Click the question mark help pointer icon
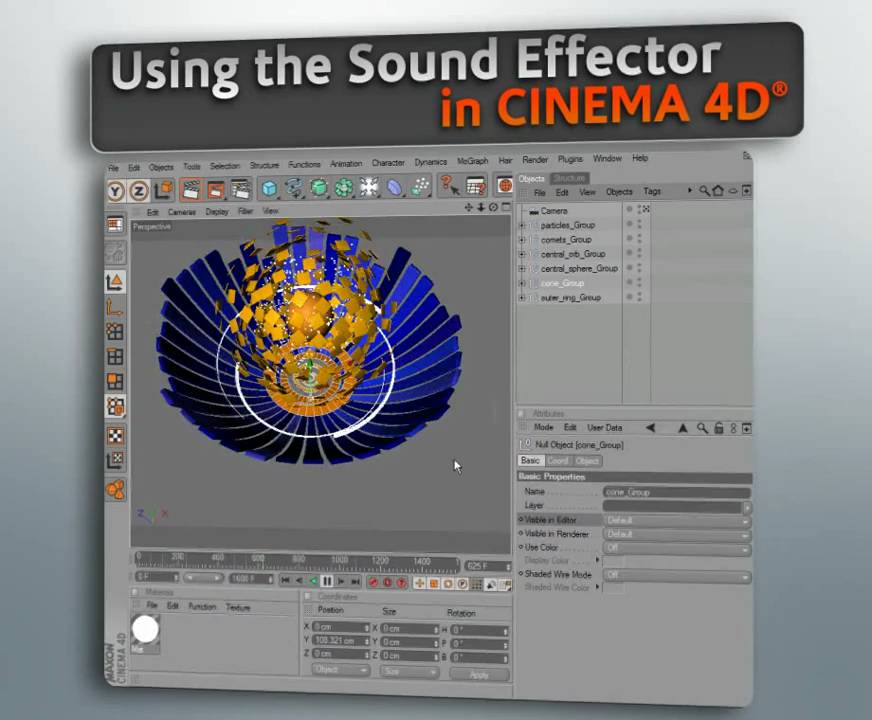The image size is (872, 720). coord(450,185)
